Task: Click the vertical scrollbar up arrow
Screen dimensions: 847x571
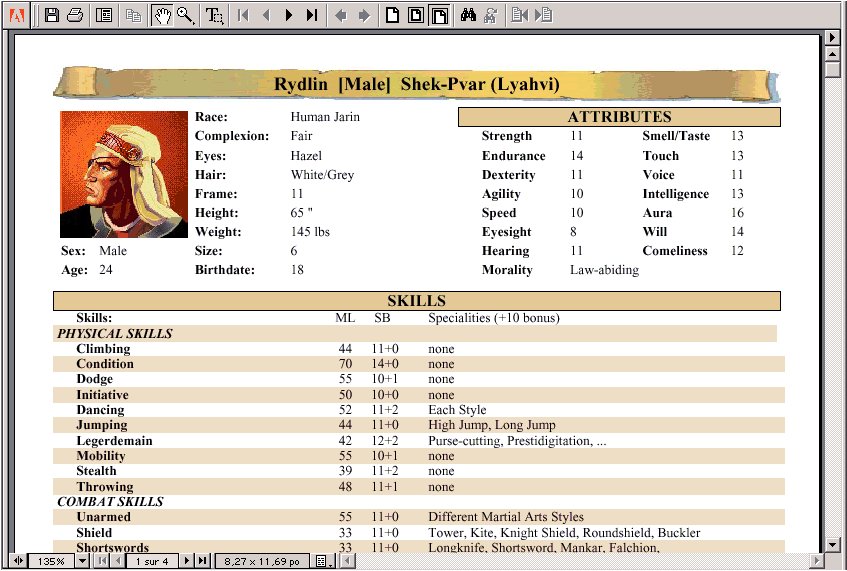Action: pos(832,54)
